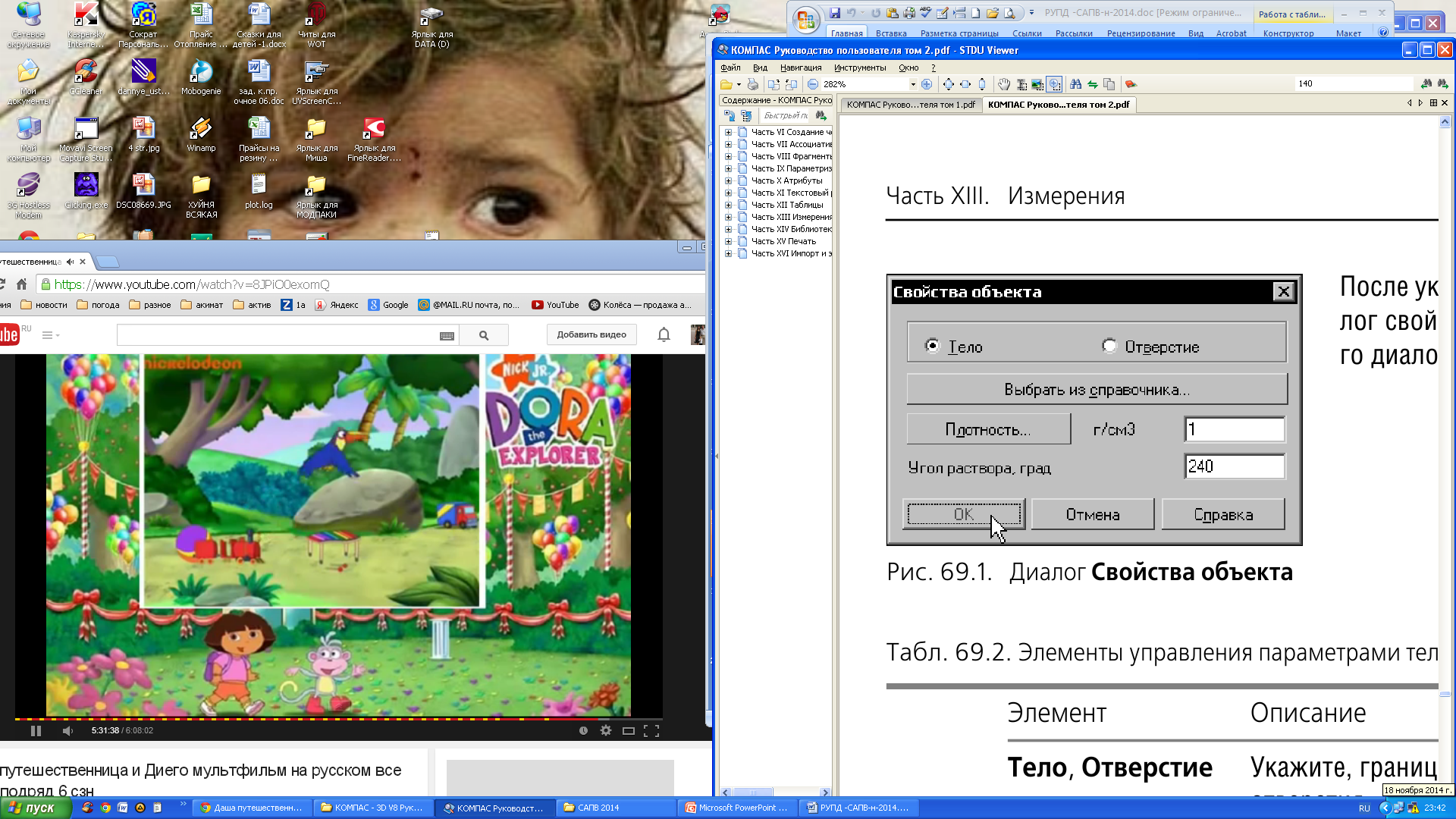Switch to КОМПАС том 1.pdf tab
This screenshot has width=1456, height=819.
pos(911,105)
